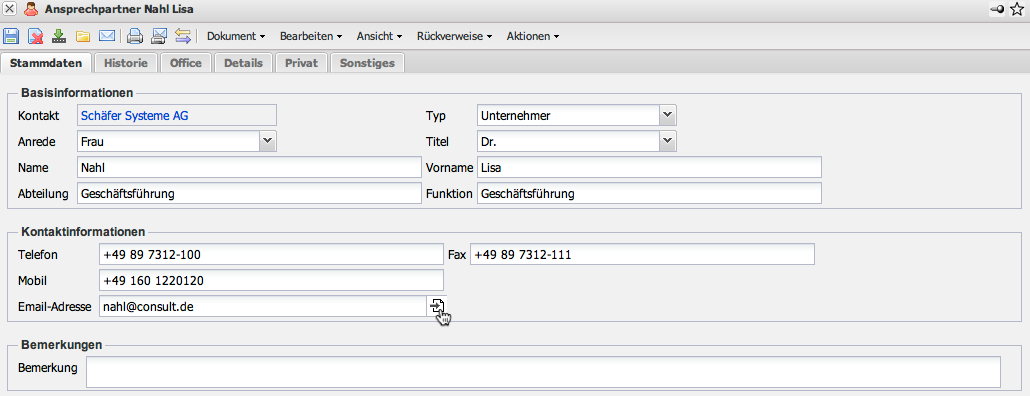Open the Dokument menu
1030x396 pixels.
click(x=236, y=37)
